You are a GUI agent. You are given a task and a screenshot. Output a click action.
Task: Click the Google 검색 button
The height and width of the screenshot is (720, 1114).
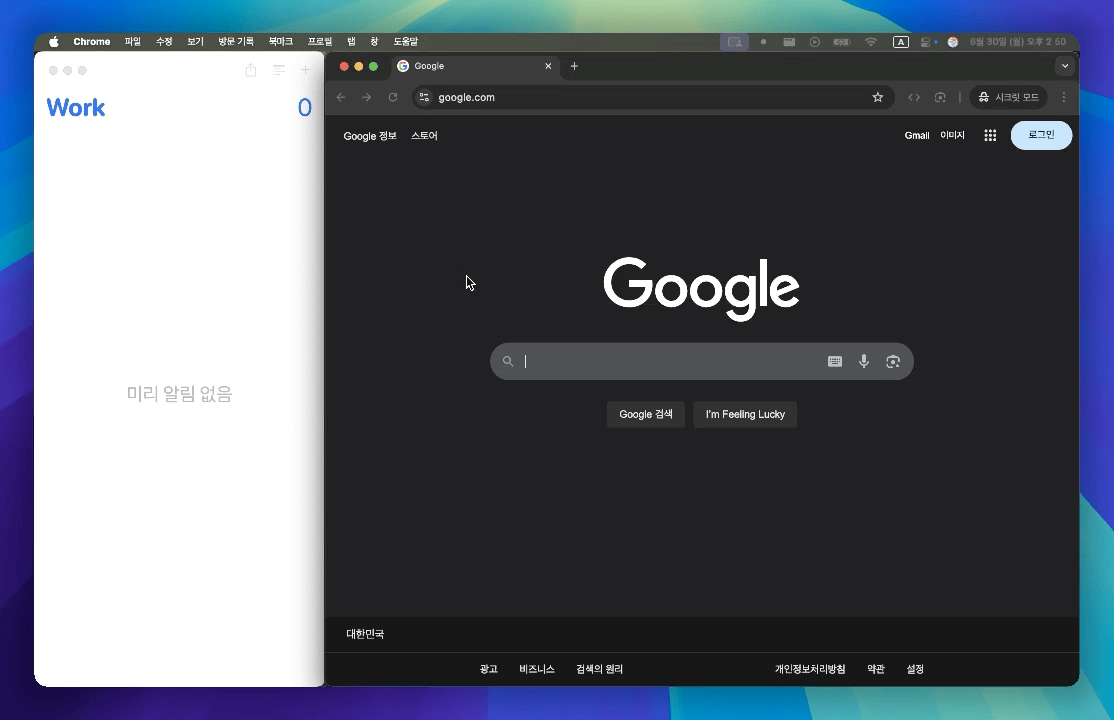tap(646, 414)
